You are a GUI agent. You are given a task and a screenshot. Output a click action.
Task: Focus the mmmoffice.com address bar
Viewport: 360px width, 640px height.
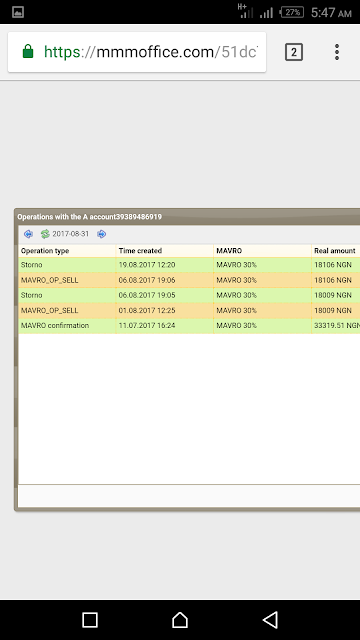click(137, 52)
